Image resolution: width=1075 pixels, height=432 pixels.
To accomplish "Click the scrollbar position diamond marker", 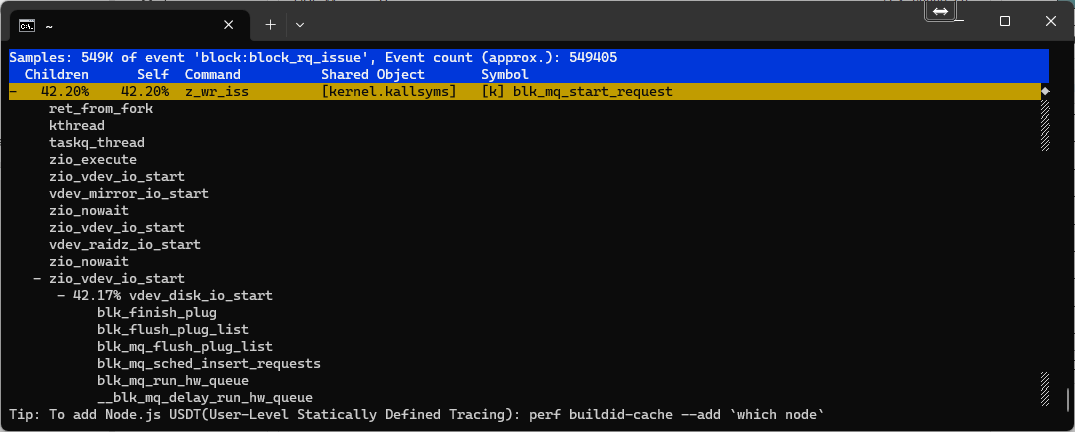I will click(x=1045, y=92).
